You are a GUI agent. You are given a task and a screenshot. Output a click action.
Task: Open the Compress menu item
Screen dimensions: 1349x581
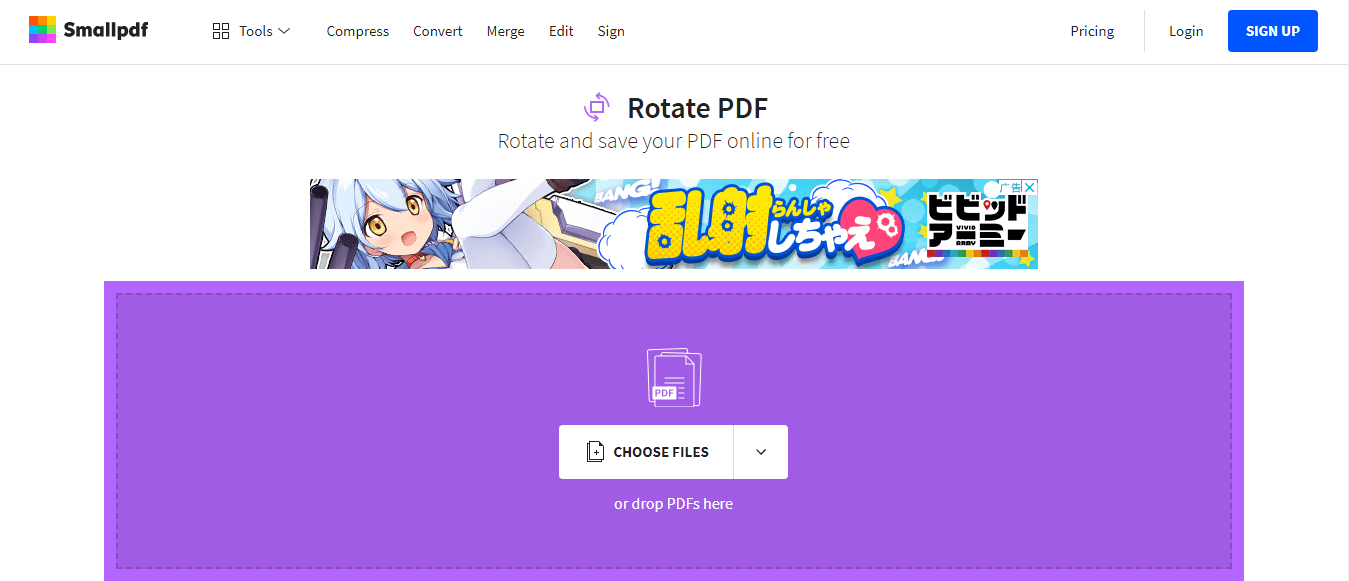(358, 31)
